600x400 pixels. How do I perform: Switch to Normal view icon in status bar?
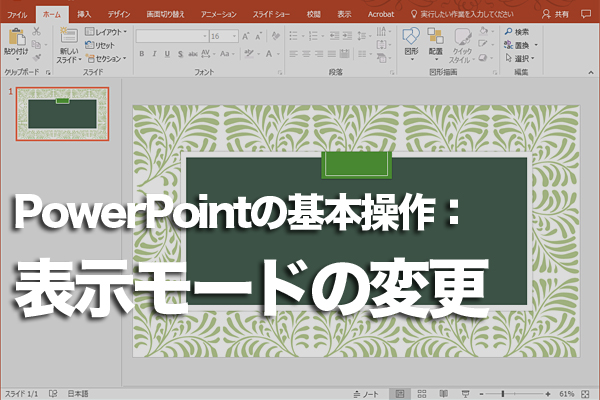tap(400, 394)
